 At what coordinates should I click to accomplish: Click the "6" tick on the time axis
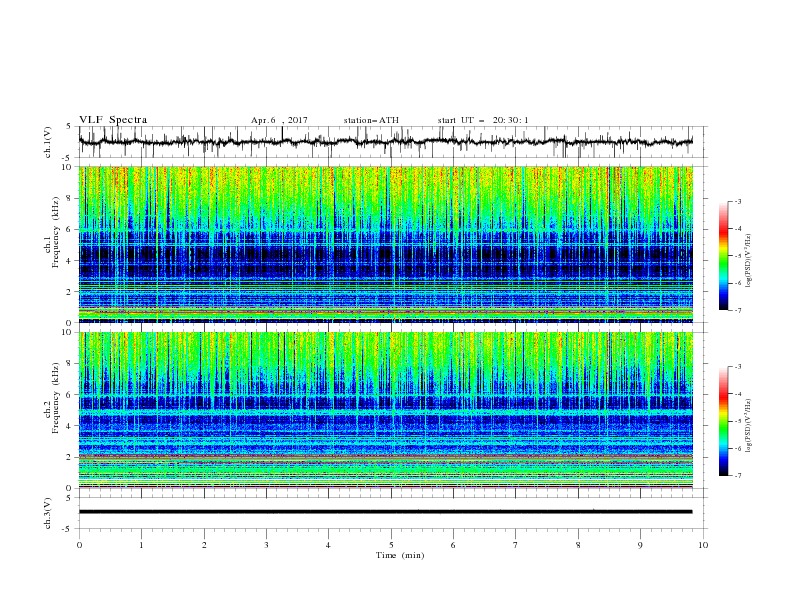coord(453,545)
